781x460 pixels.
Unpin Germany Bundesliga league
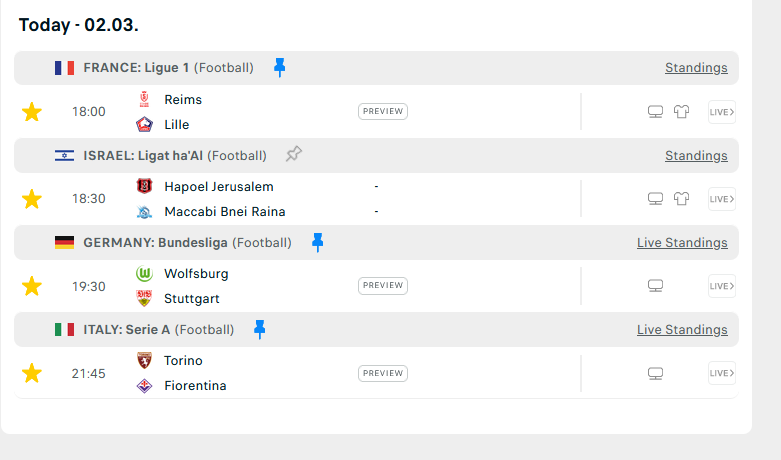point(317,242)
